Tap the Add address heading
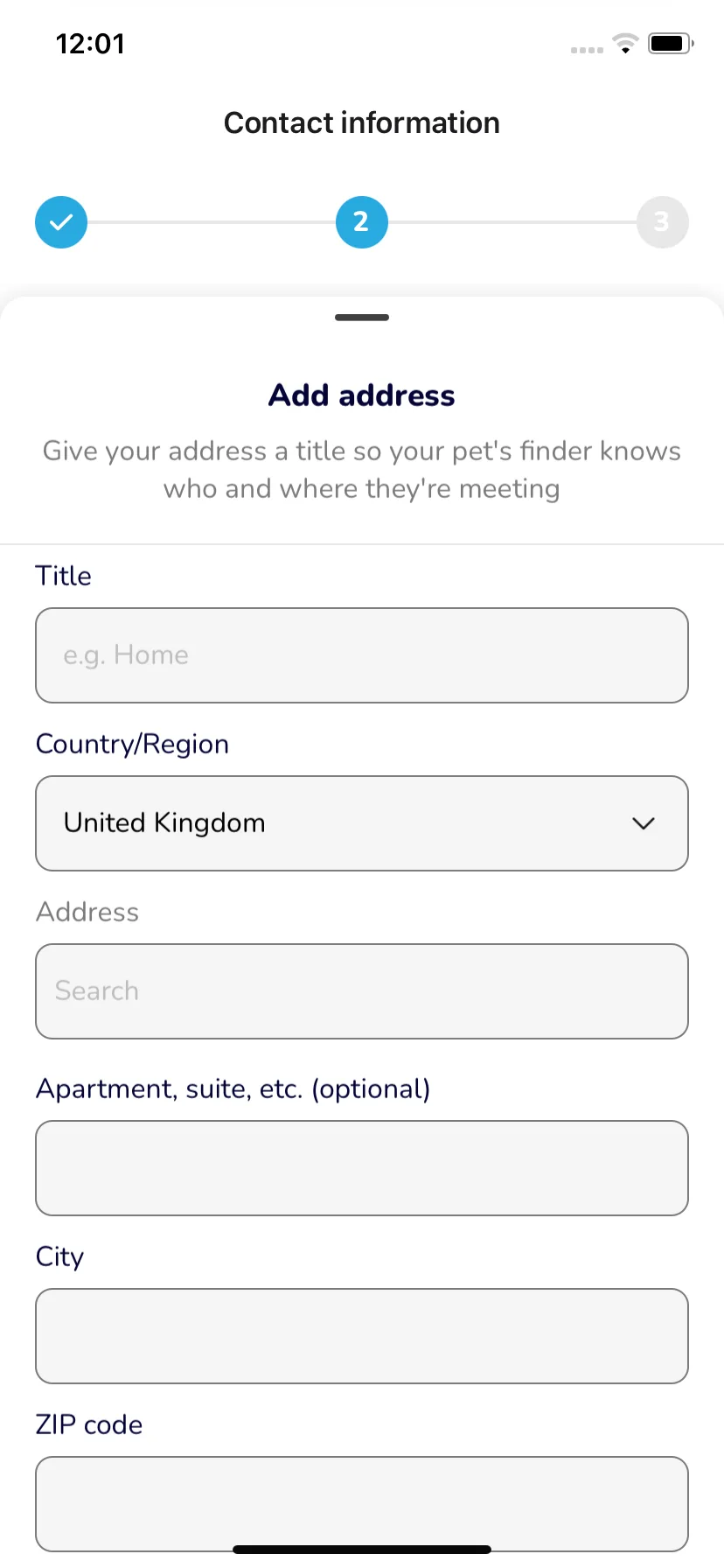This screenshot has width=724, height=1568. tap(362, 395)
